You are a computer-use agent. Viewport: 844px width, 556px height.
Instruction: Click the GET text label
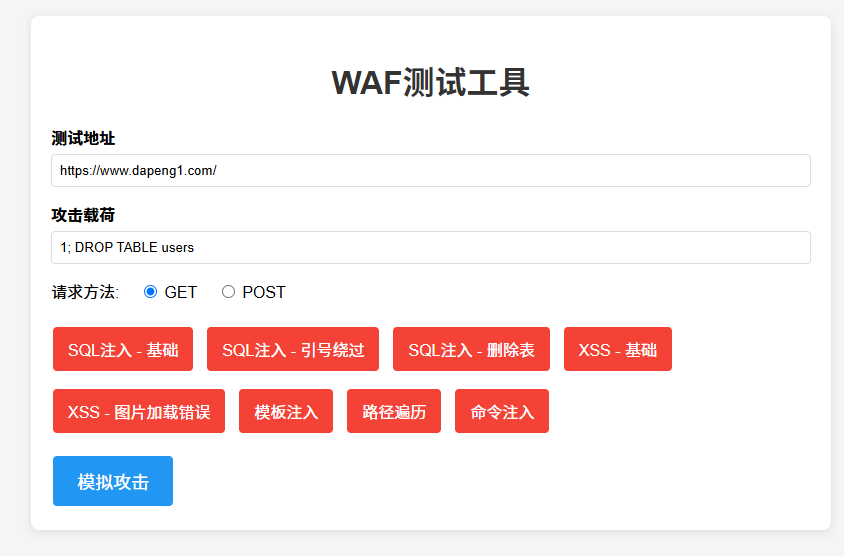click(x=181, y=292)
